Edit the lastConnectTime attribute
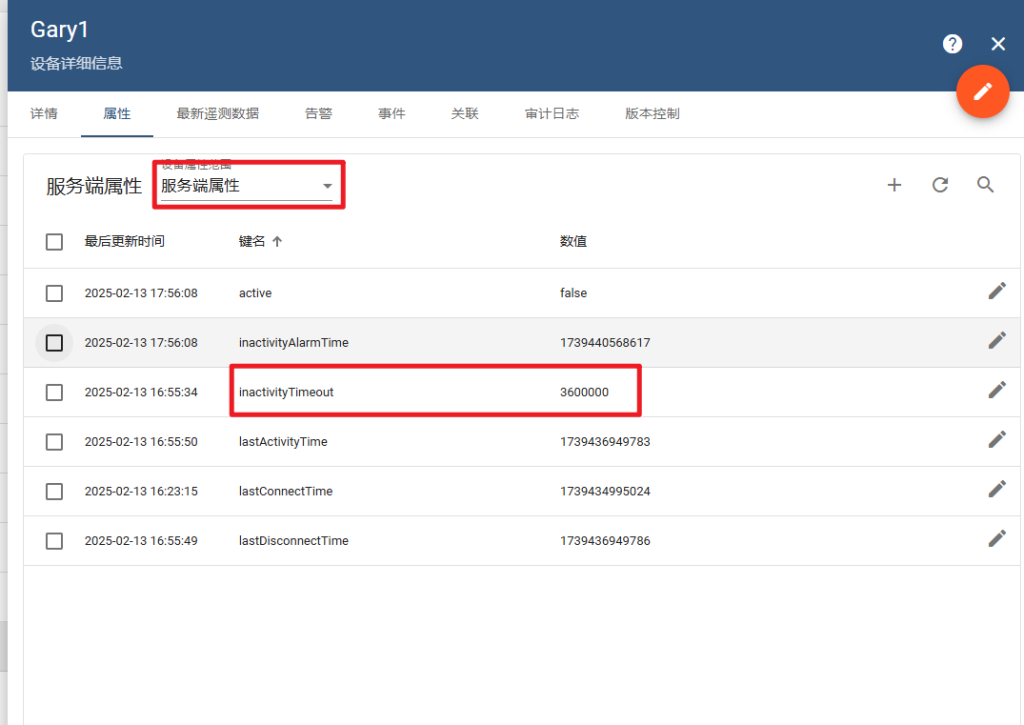Screen dimensions: 1024x725 click(x=997, y=489)
